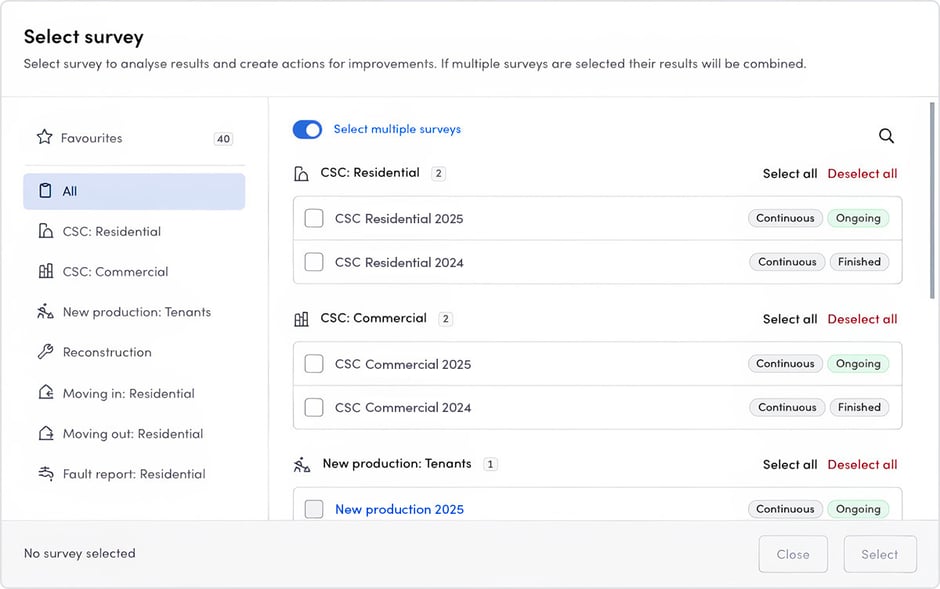The height and width of the screenshot is (589, 940).
Task: Turn off Select multiple surveys switch
Action: click(x=307, y=129)
